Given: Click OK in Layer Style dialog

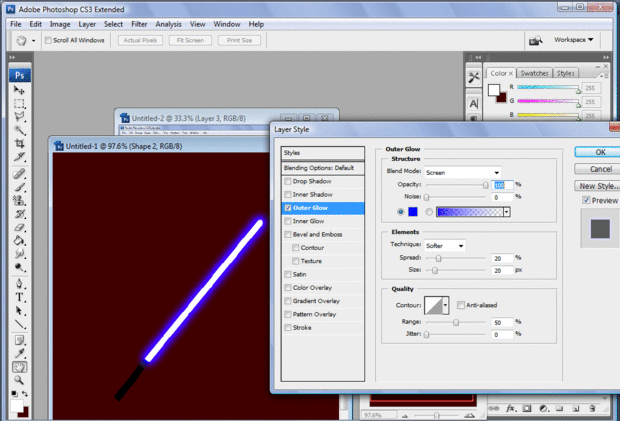Looking at the screenshot, I should [598, 152].
